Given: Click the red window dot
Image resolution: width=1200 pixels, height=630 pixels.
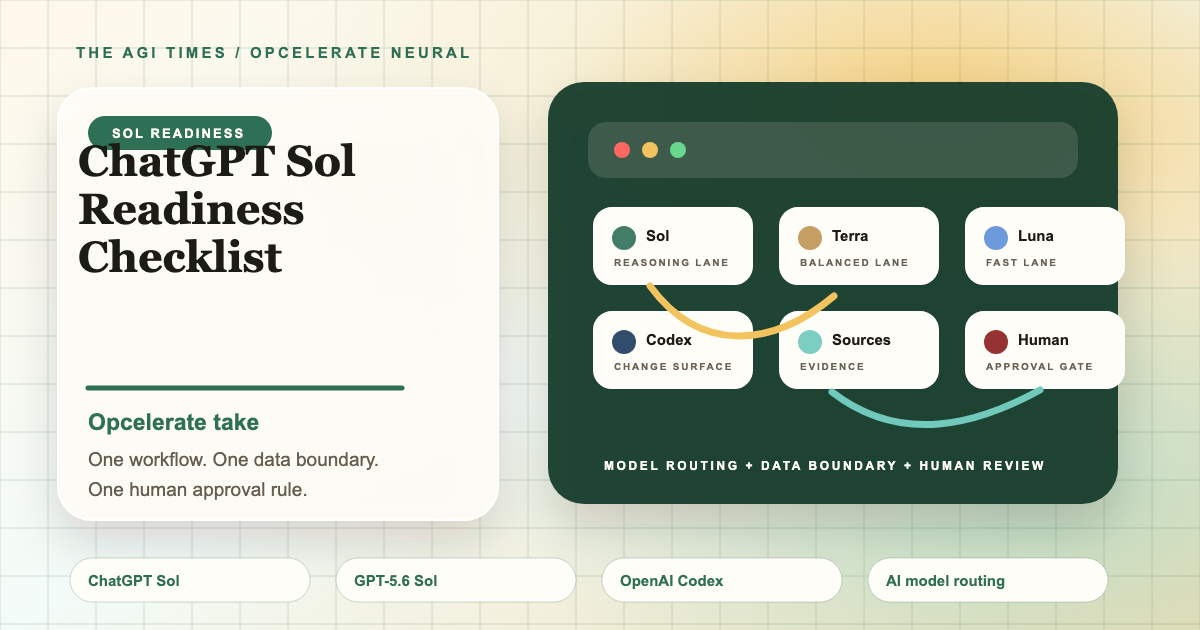Looking at the screenshot, I should [622, 150].
